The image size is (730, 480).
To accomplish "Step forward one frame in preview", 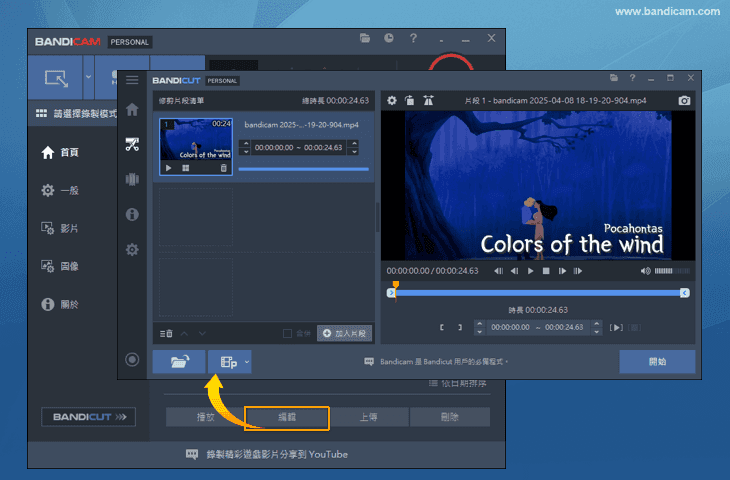I will tap(562, 271).
